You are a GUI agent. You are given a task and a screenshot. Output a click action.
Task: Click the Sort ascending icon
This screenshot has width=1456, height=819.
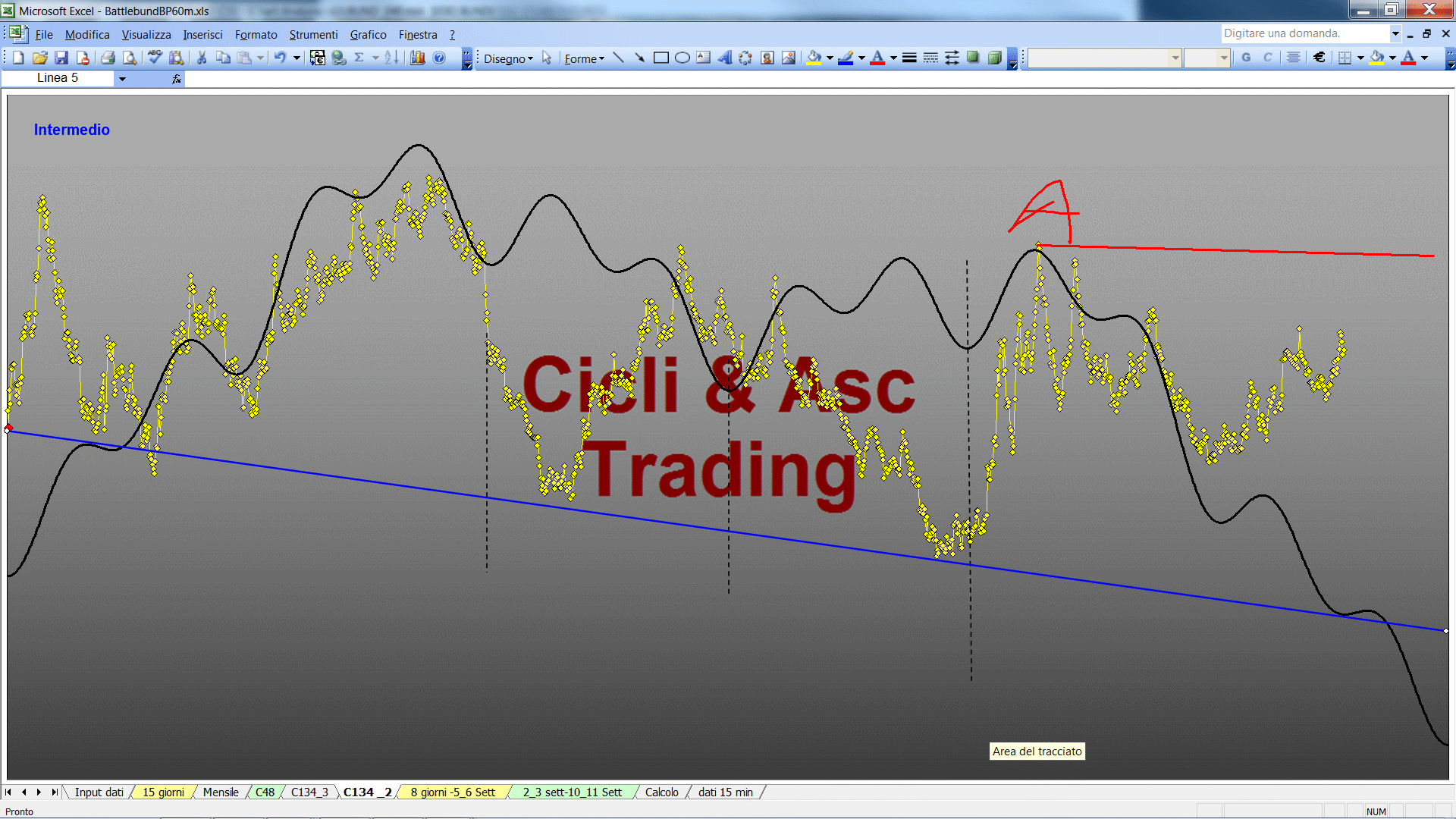(x=391, y=58)
